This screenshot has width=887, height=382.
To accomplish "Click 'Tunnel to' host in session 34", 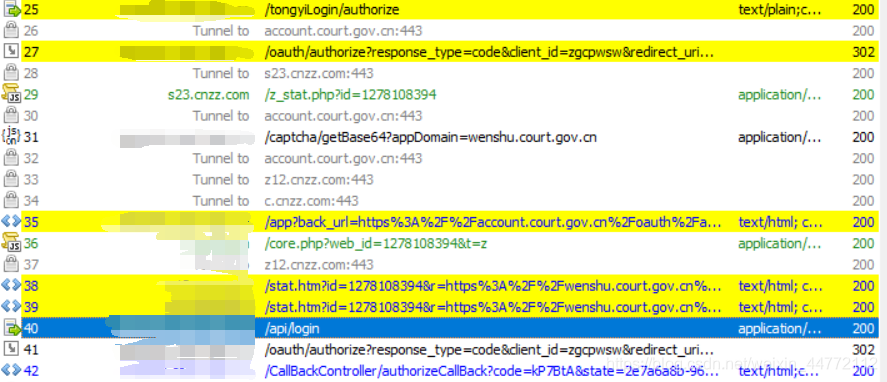I will [x=221, y=200].
